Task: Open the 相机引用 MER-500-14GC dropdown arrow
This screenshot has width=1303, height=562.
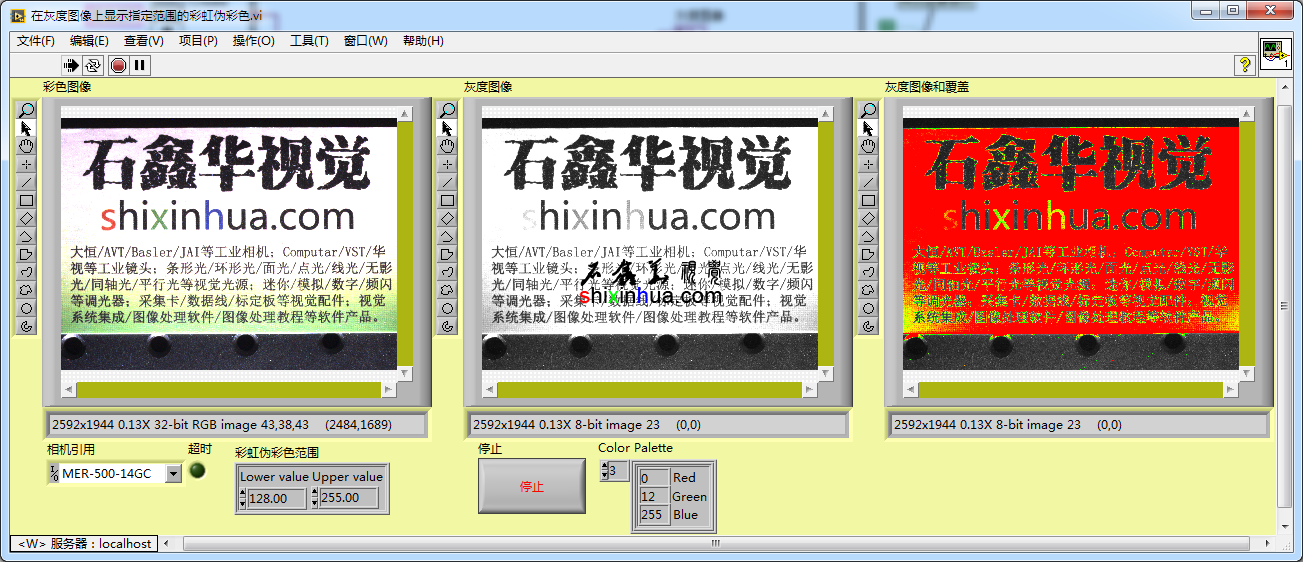Action: (x=174, y=473)
